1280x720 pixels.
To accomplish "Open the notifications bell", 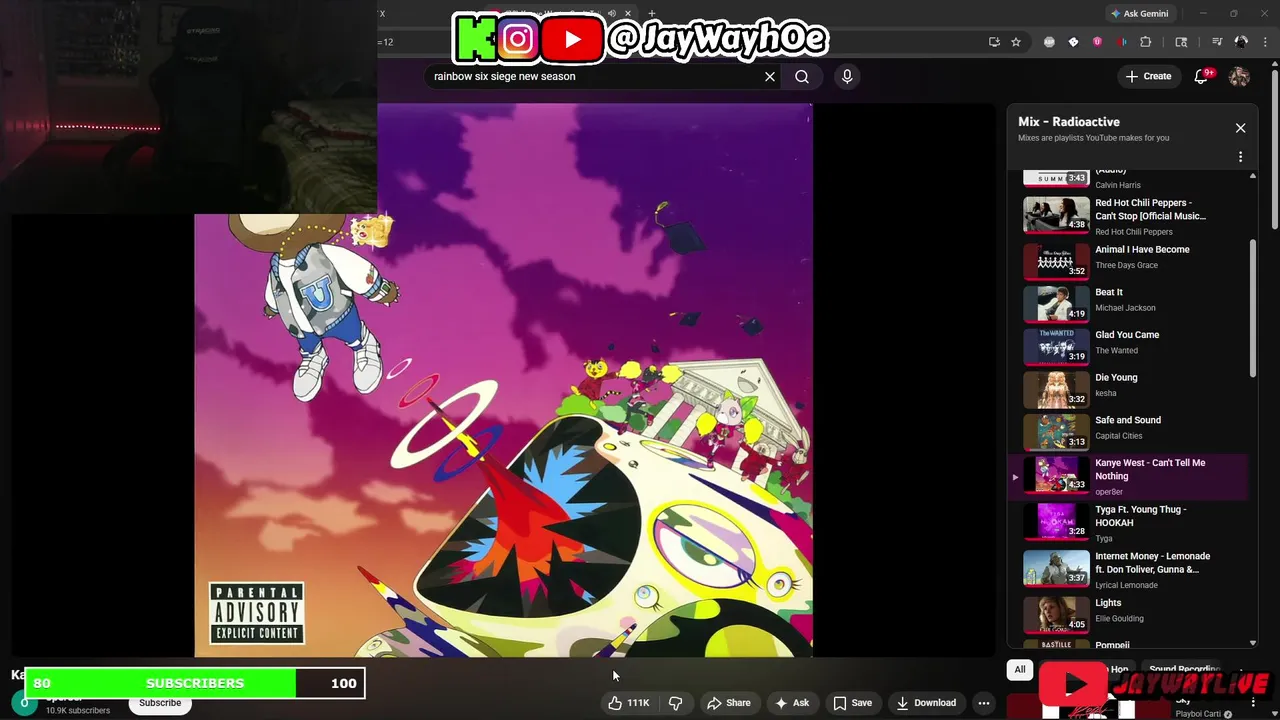I will [1203, 76].
